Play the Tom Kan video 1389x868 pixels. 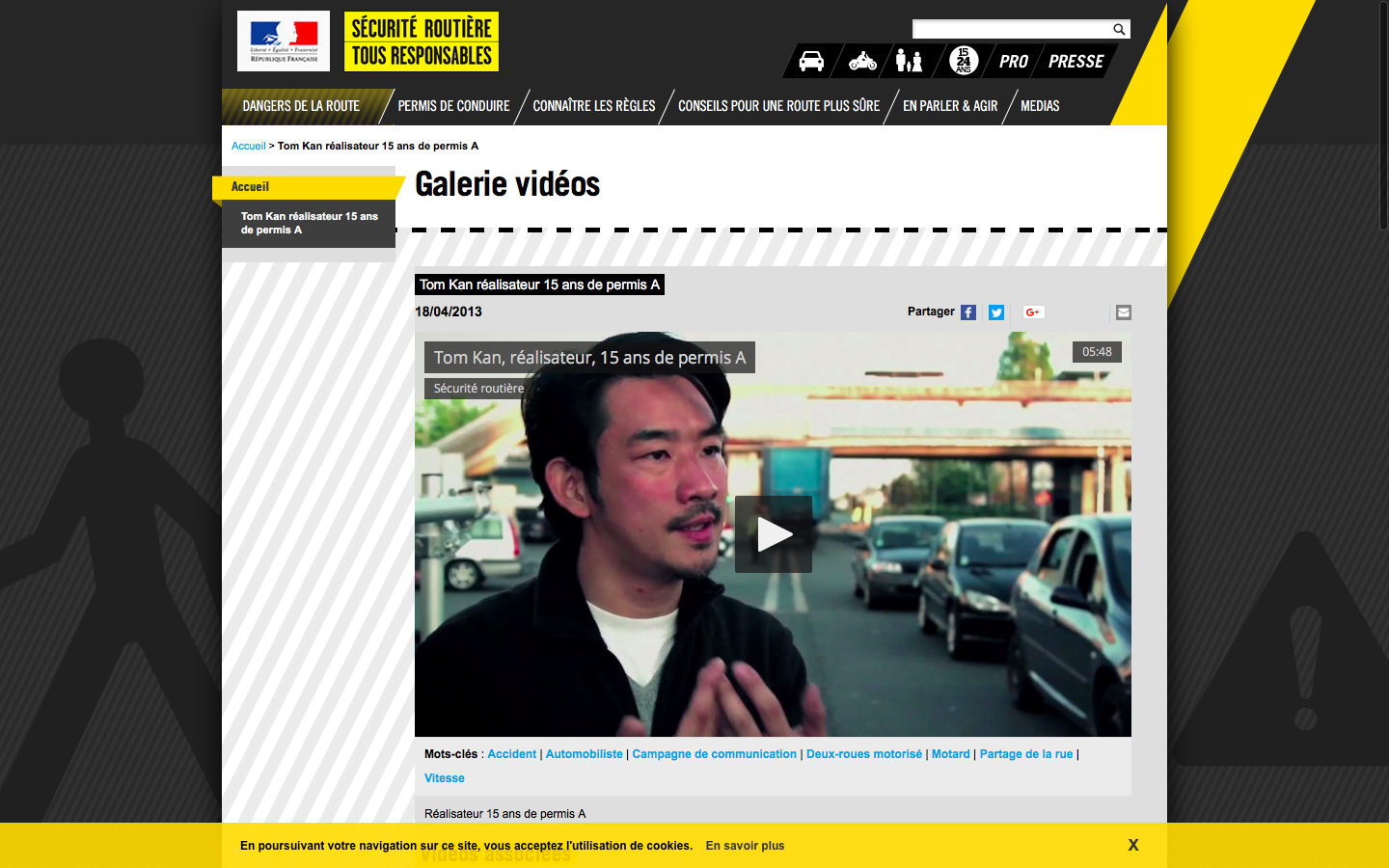774,534
